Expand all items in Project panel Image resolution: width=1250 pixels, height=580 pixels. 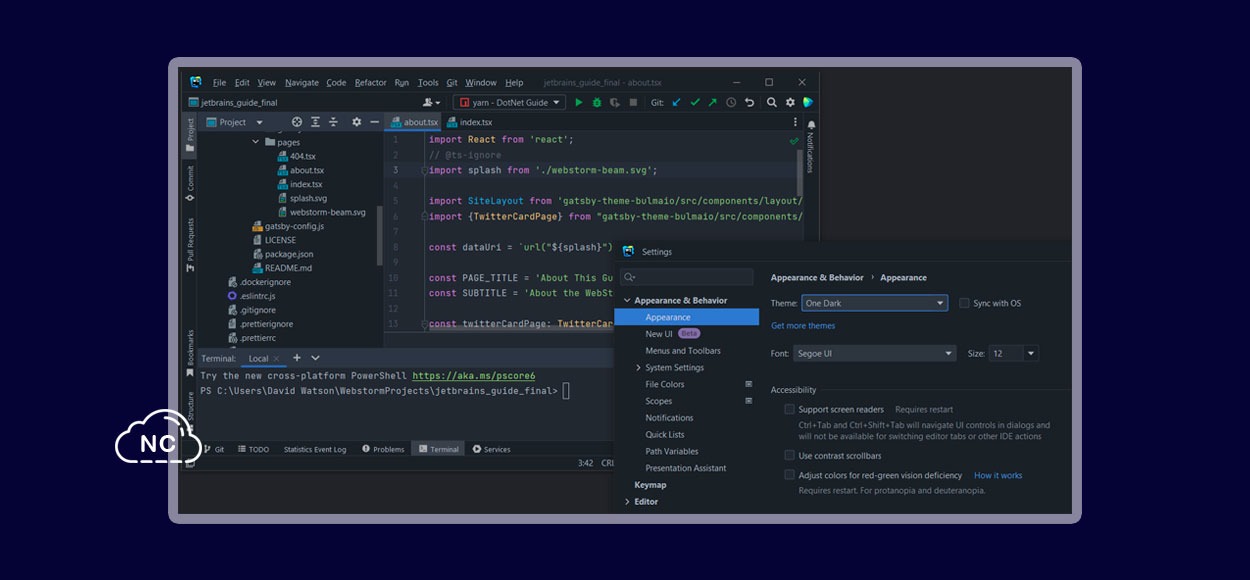315,122
